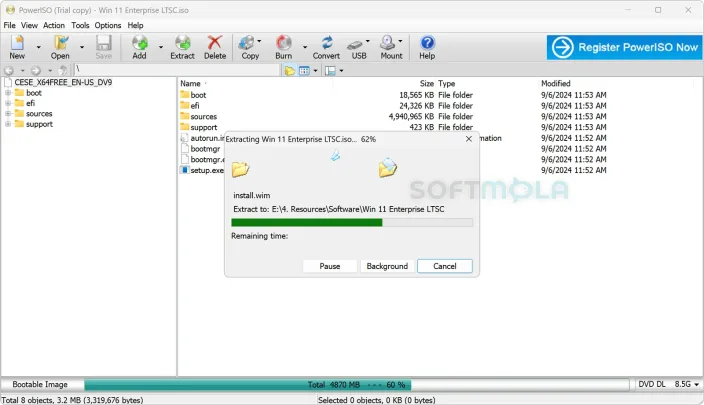Open the File menu
This screenshot has height=405, width=704.
click(x=9, y=25)
